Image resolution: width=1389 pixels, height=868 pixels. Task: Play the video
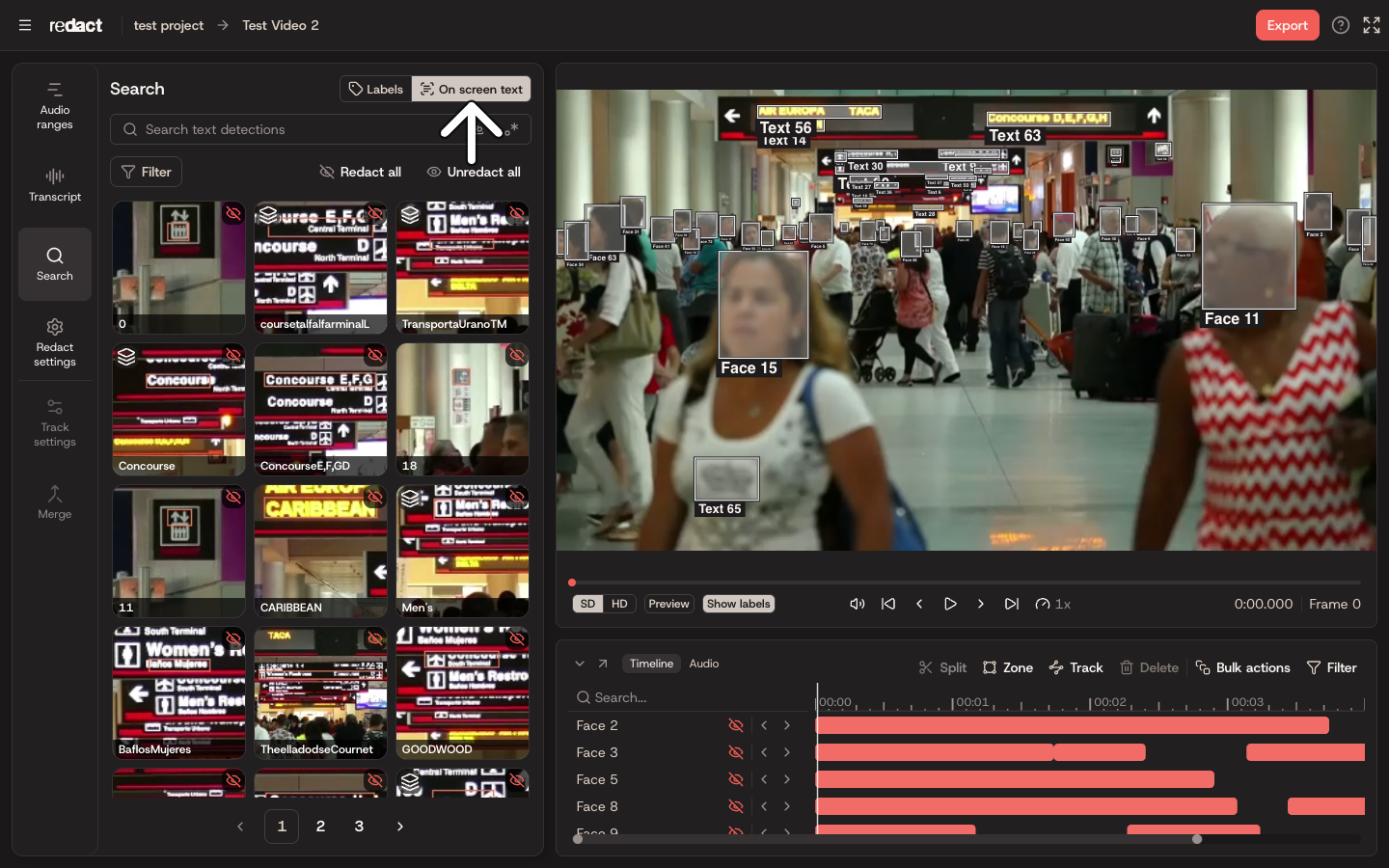950,604
